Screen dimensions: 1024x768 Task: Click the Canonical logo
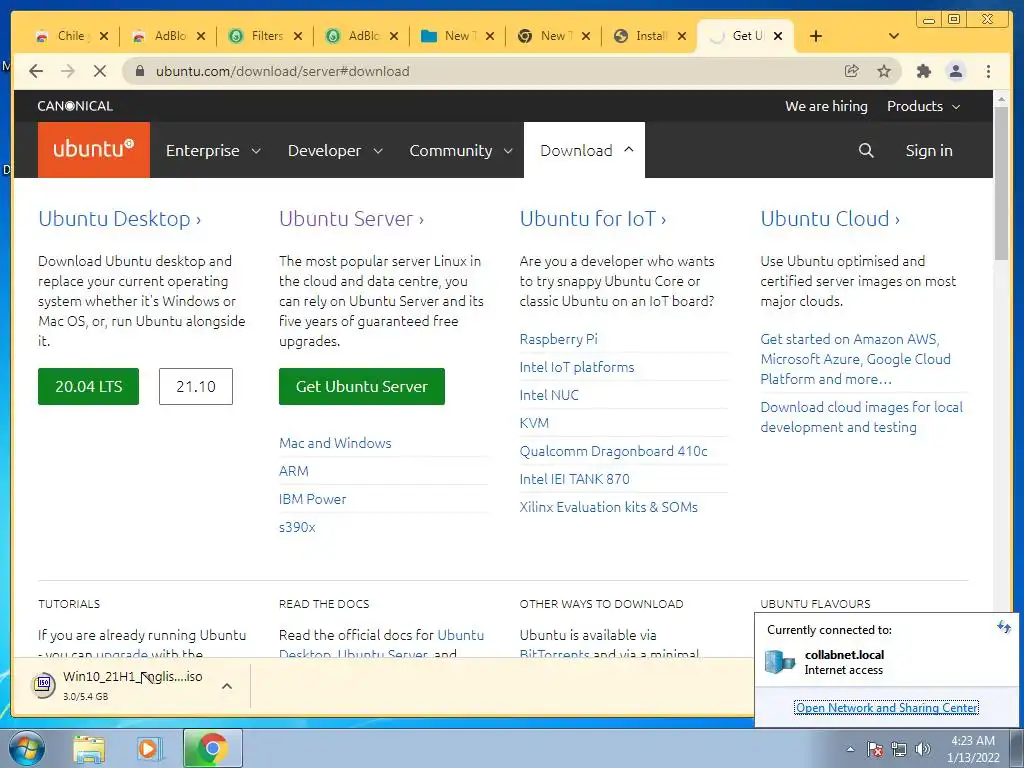click(x=75, y=106)
